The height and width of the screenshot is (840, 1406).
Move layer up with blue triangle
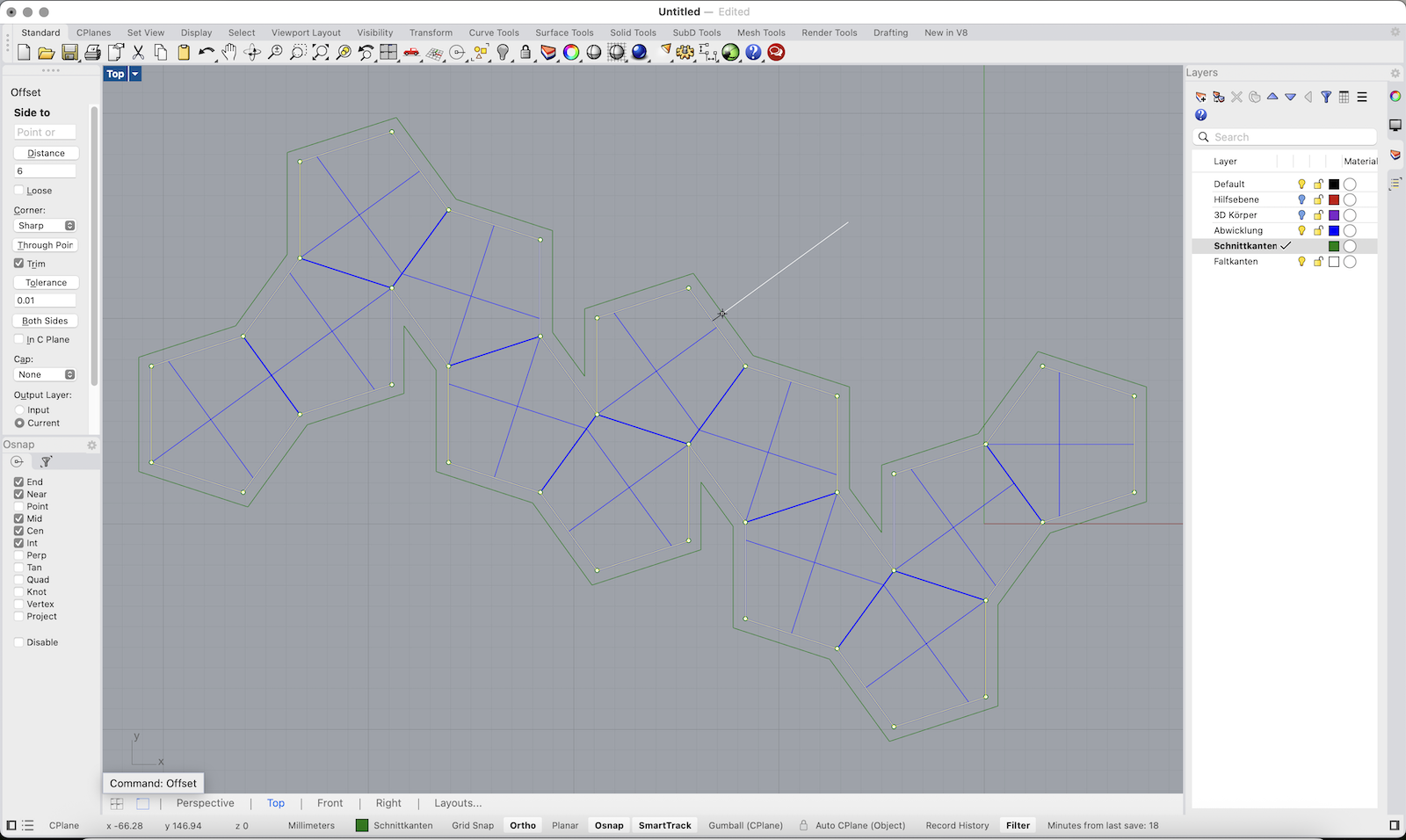click(1272, 97)
